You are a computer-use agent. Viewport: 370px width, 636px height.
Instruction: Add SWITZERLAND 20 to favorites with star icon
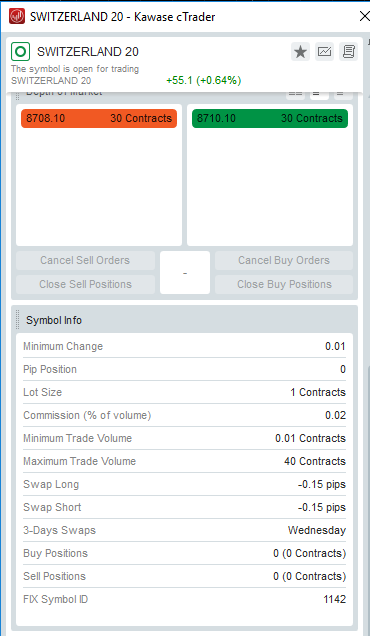[x=300, y=52]
